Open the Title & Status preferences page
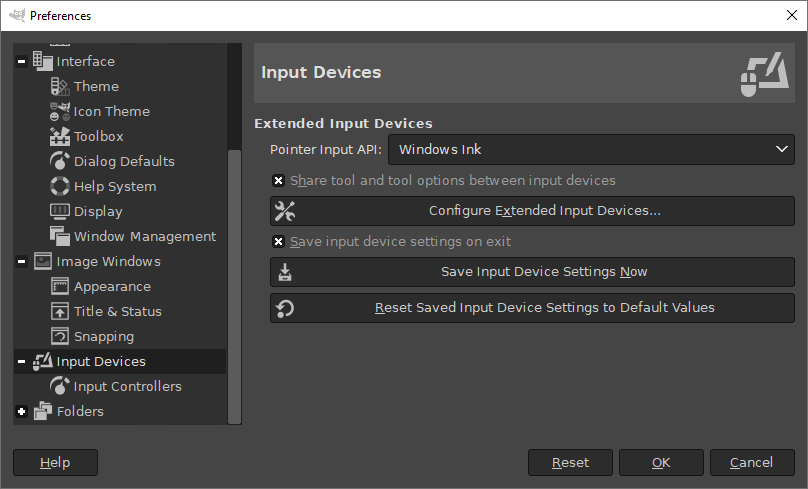The width and height of the screenshot is (808, 489). click(x=117, y=312)
